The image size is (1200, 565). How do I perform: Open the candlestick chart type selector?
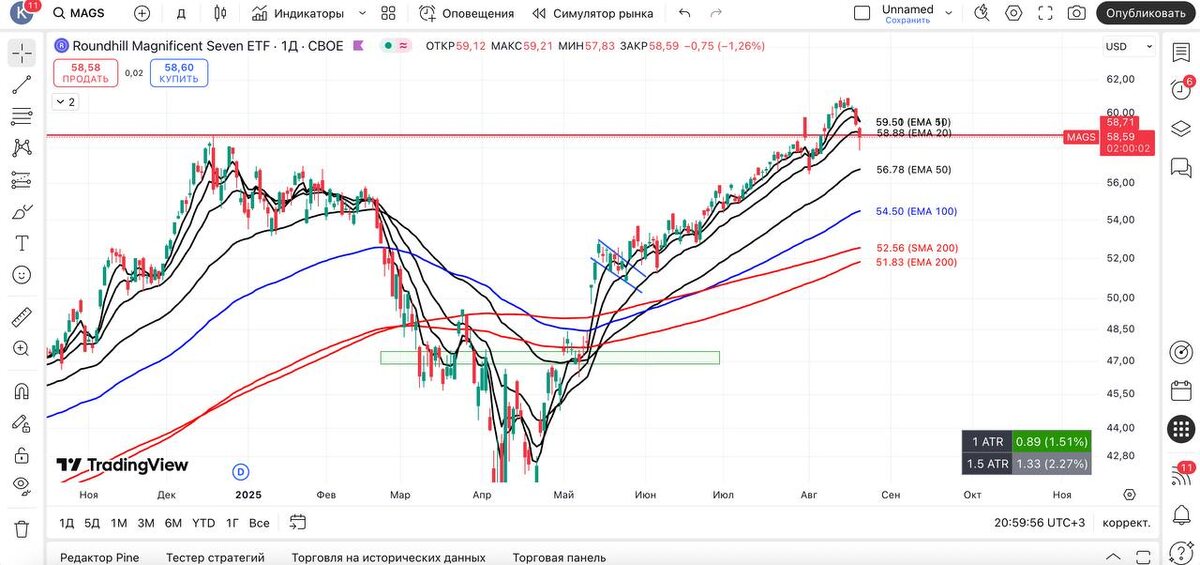[221, 13]
